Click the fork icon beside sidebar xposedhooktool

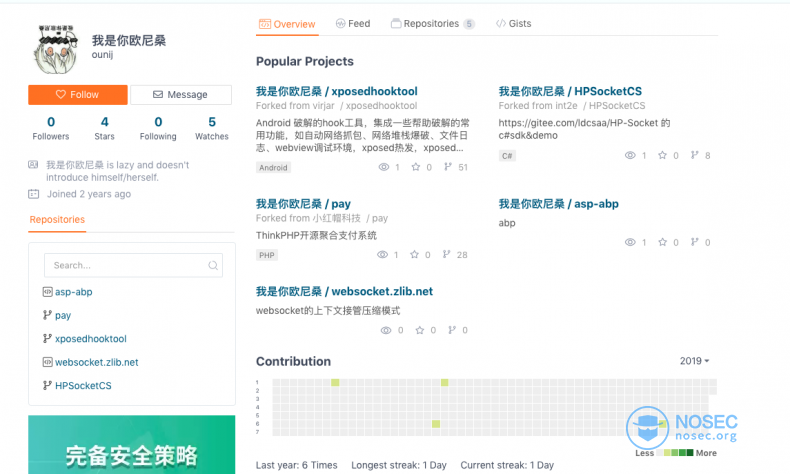coord(47,338)
